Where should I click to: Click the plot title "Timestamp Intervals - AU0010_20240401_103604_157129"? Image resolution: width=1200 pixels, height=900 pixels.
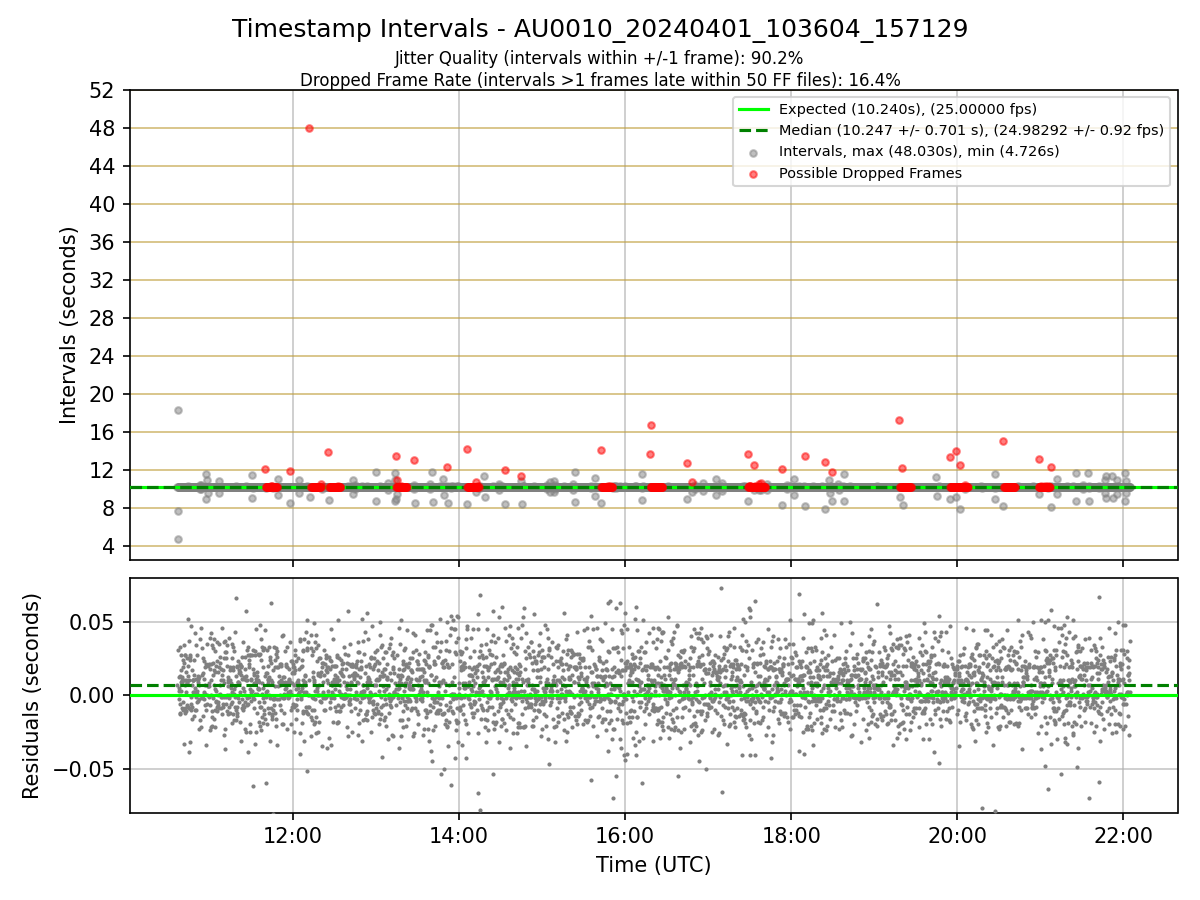point(600,29)
